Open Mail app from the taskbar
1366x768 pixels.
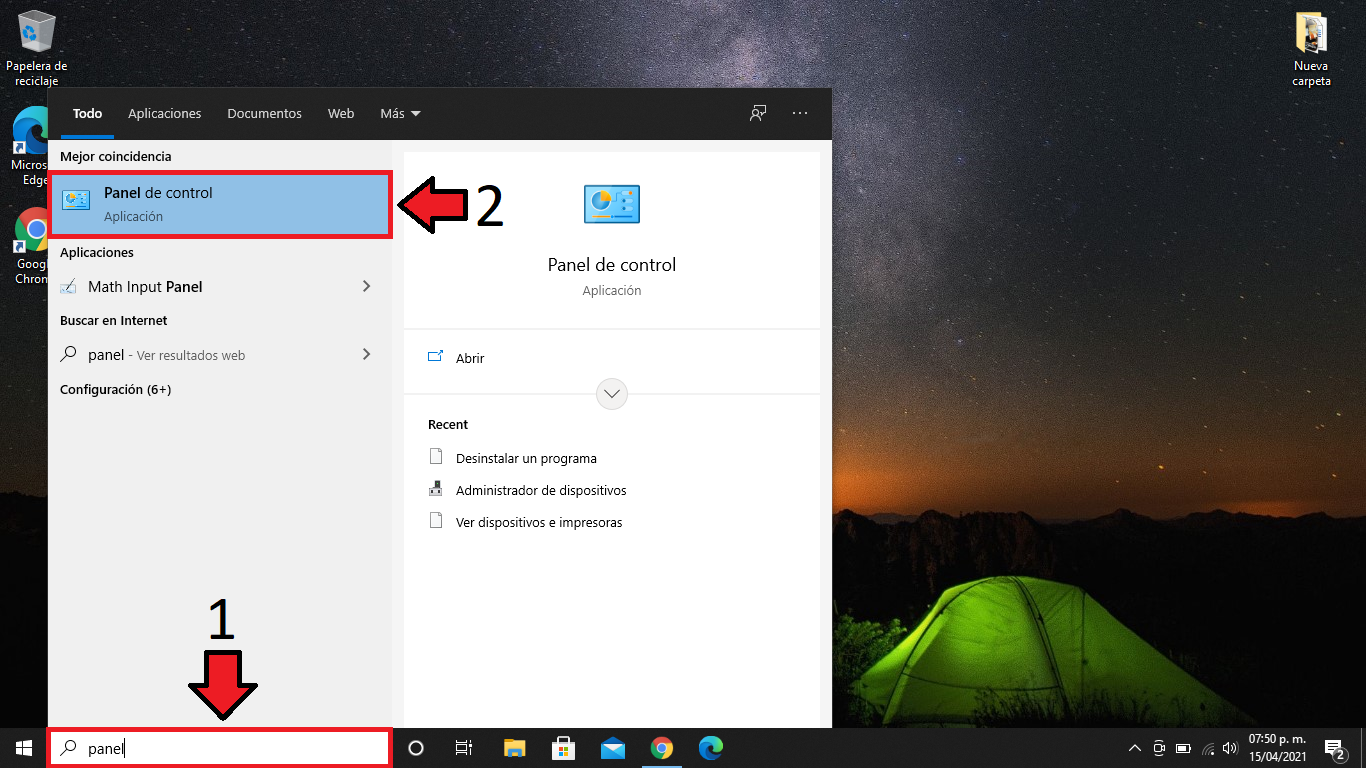pyautogui.click(x=612, y=748)
